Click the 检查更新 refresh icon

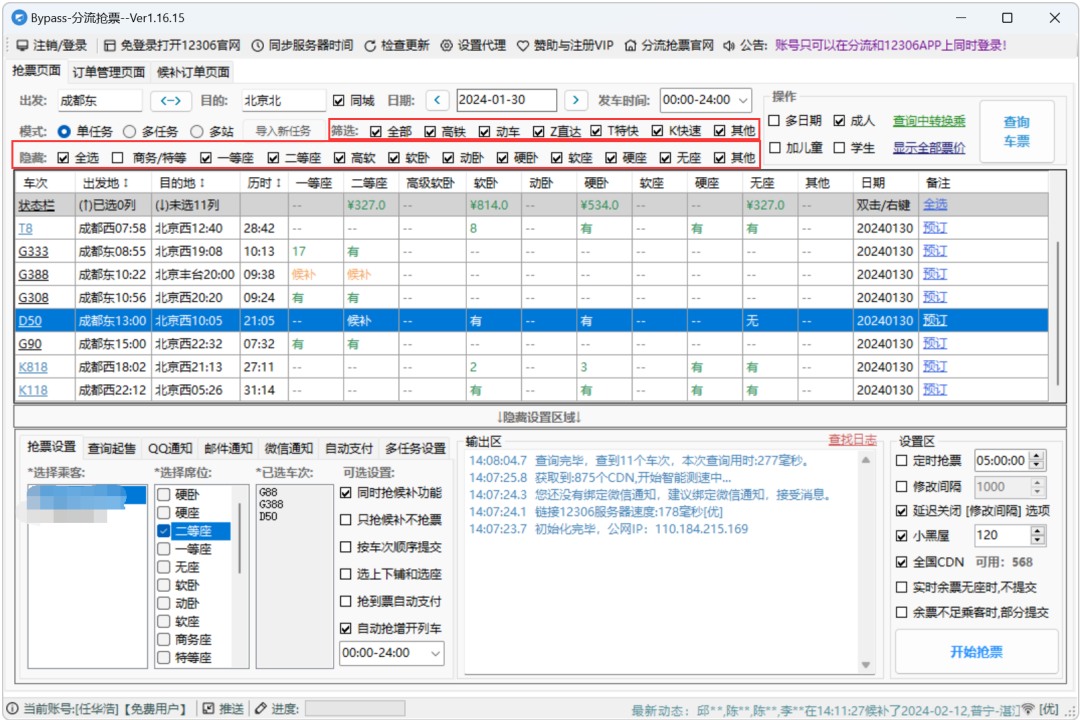[370, 45]
